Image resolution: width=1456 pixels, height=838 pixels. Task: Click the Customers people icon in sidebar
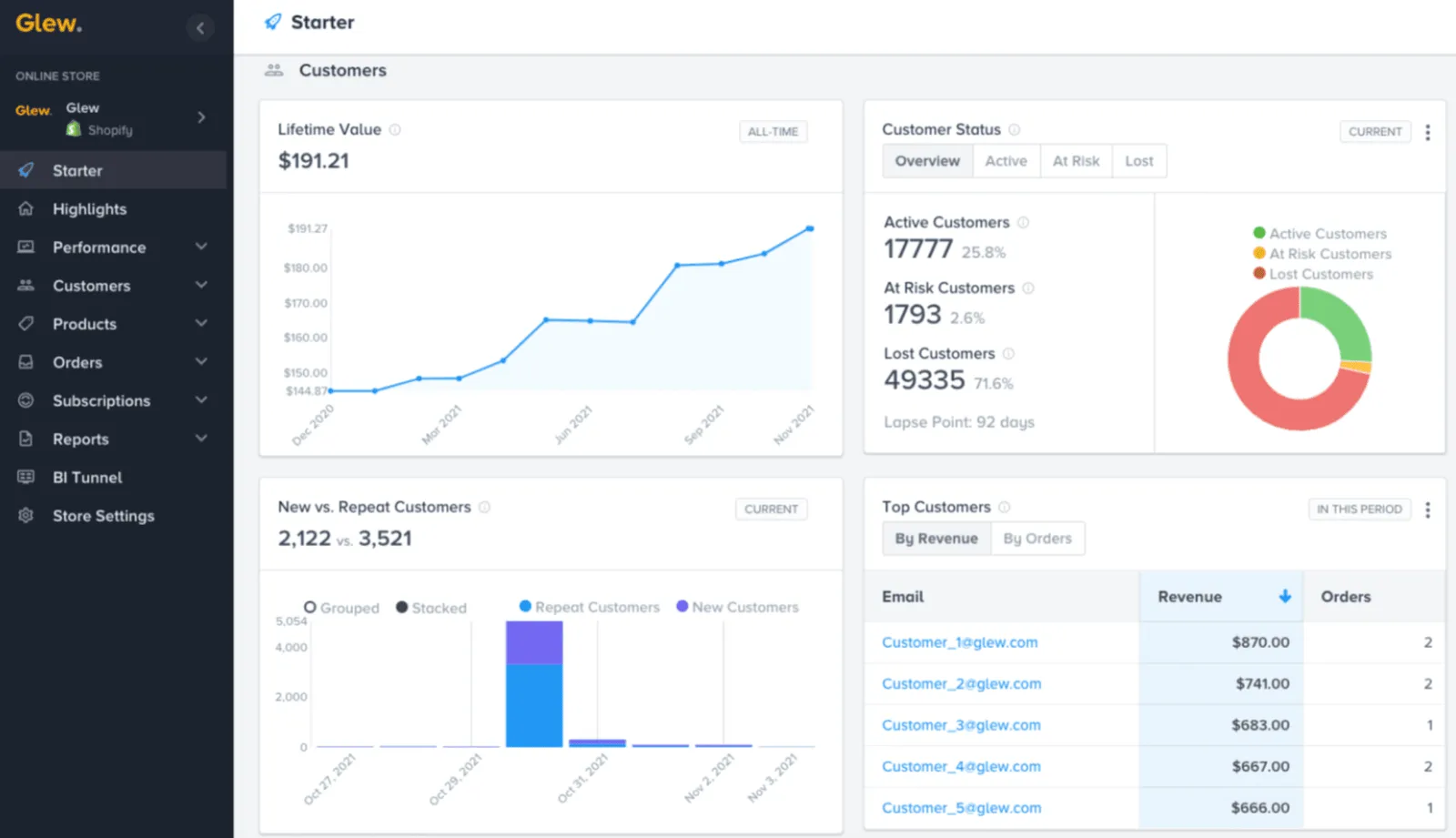[26, 285]
